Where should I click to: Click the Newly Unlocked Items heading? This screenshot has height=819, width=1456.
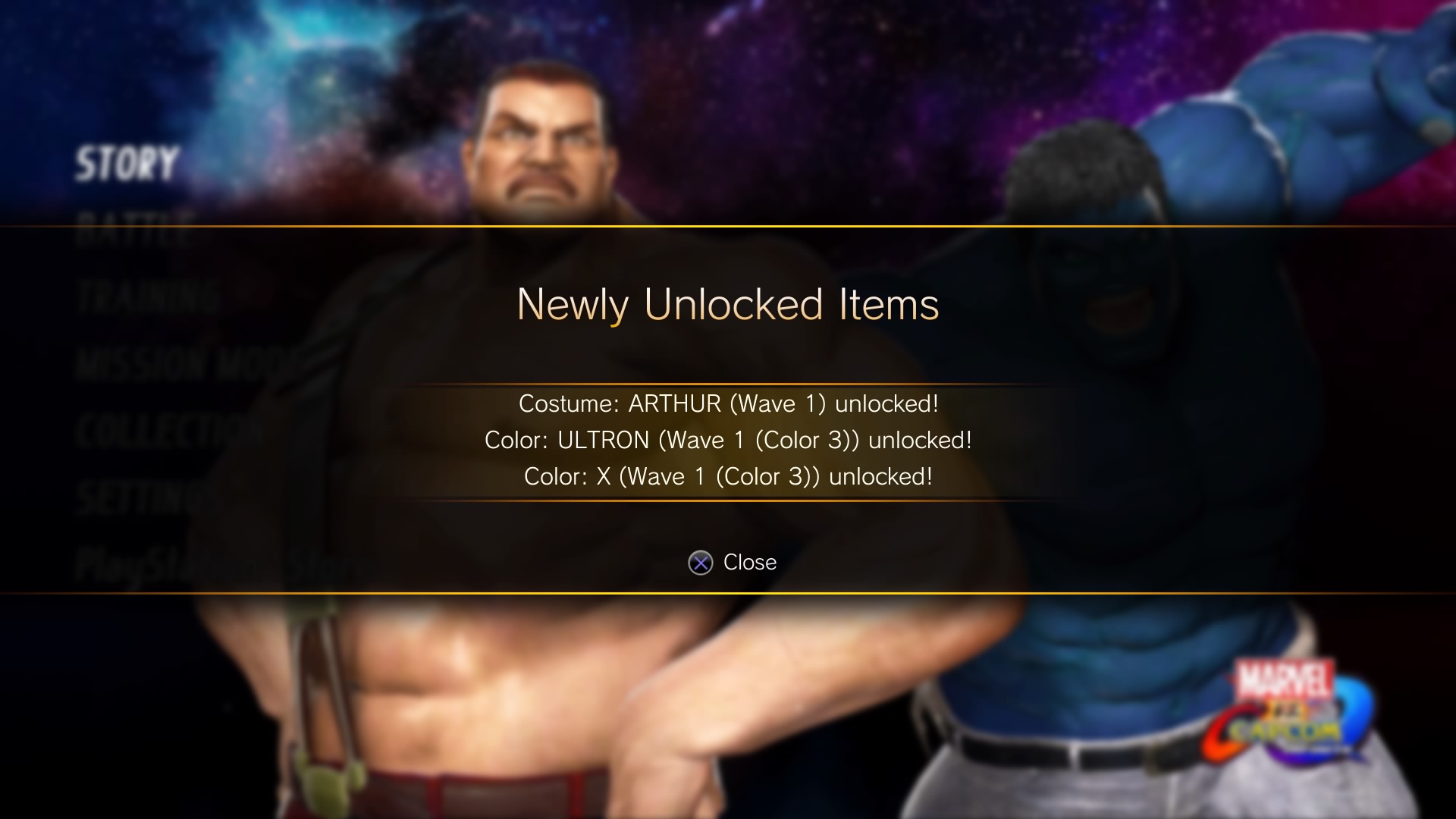tap(728, 305)
